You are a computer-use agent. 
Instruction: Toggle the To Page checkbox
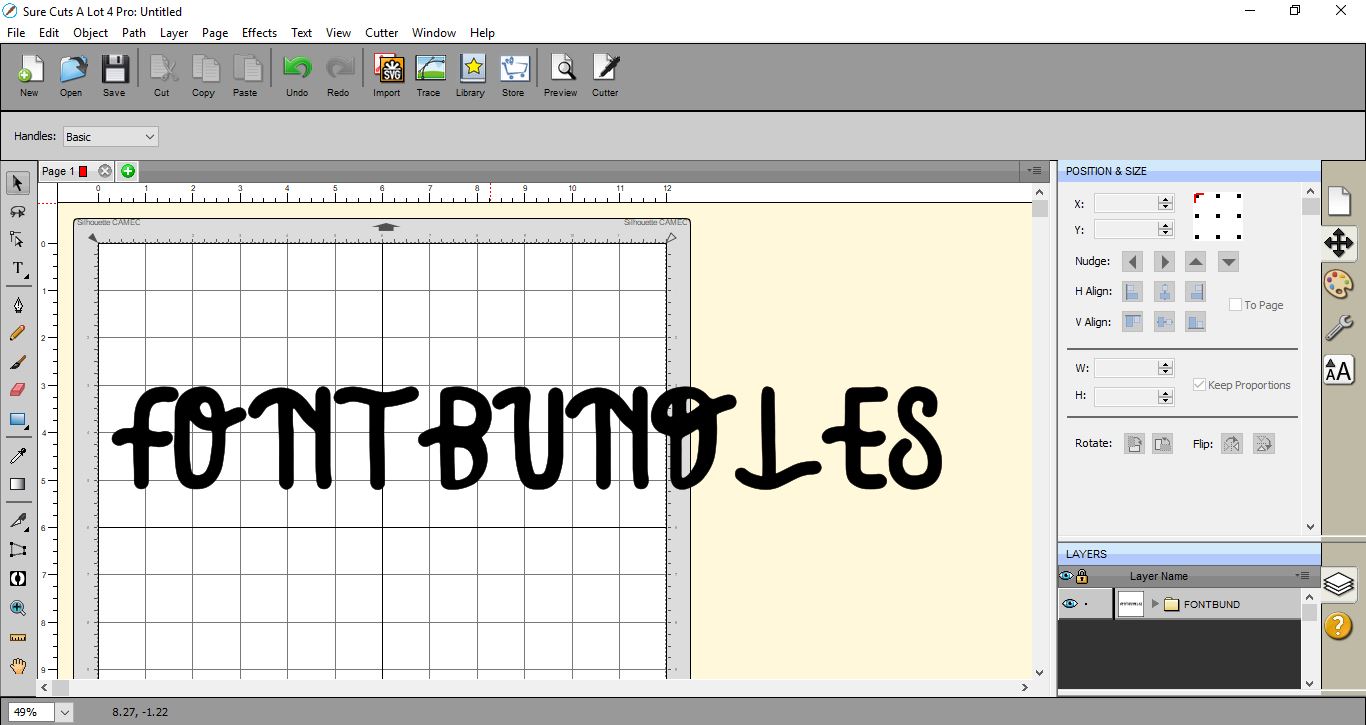click(1235, 305)
